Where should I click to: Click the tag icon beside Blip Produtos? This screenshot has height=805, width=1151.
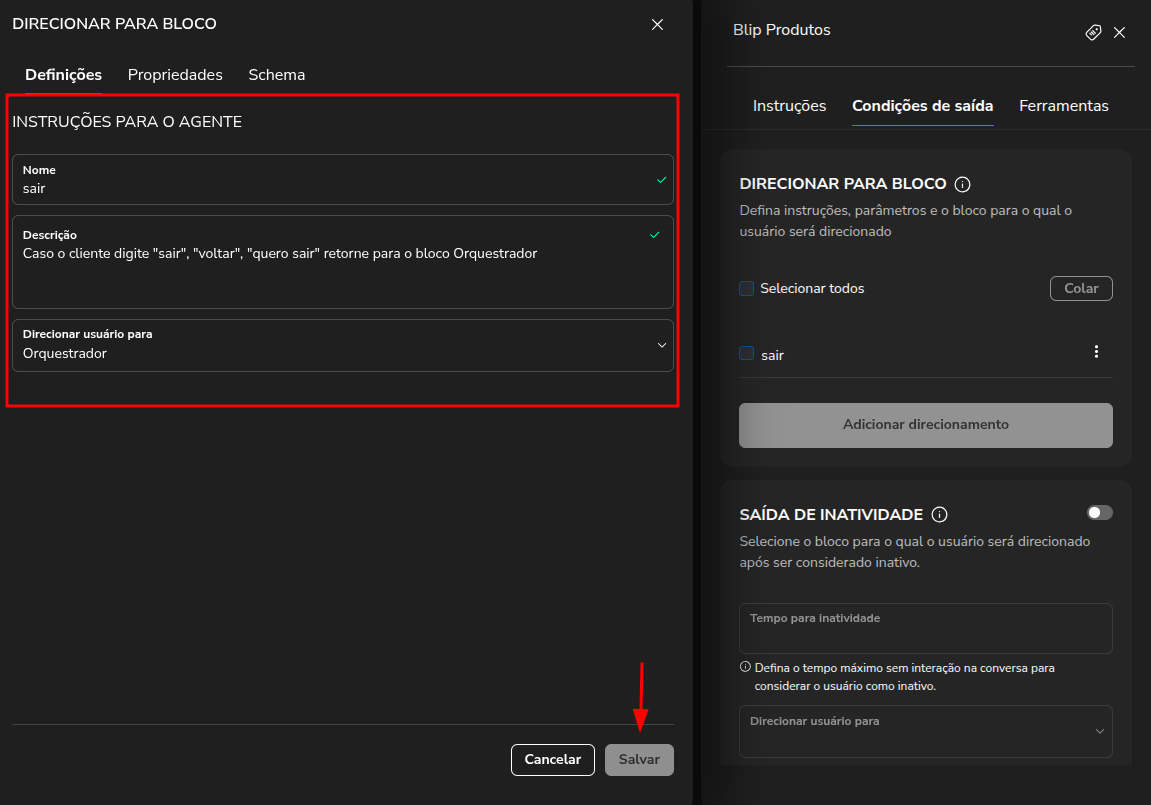coord(1093,33)
